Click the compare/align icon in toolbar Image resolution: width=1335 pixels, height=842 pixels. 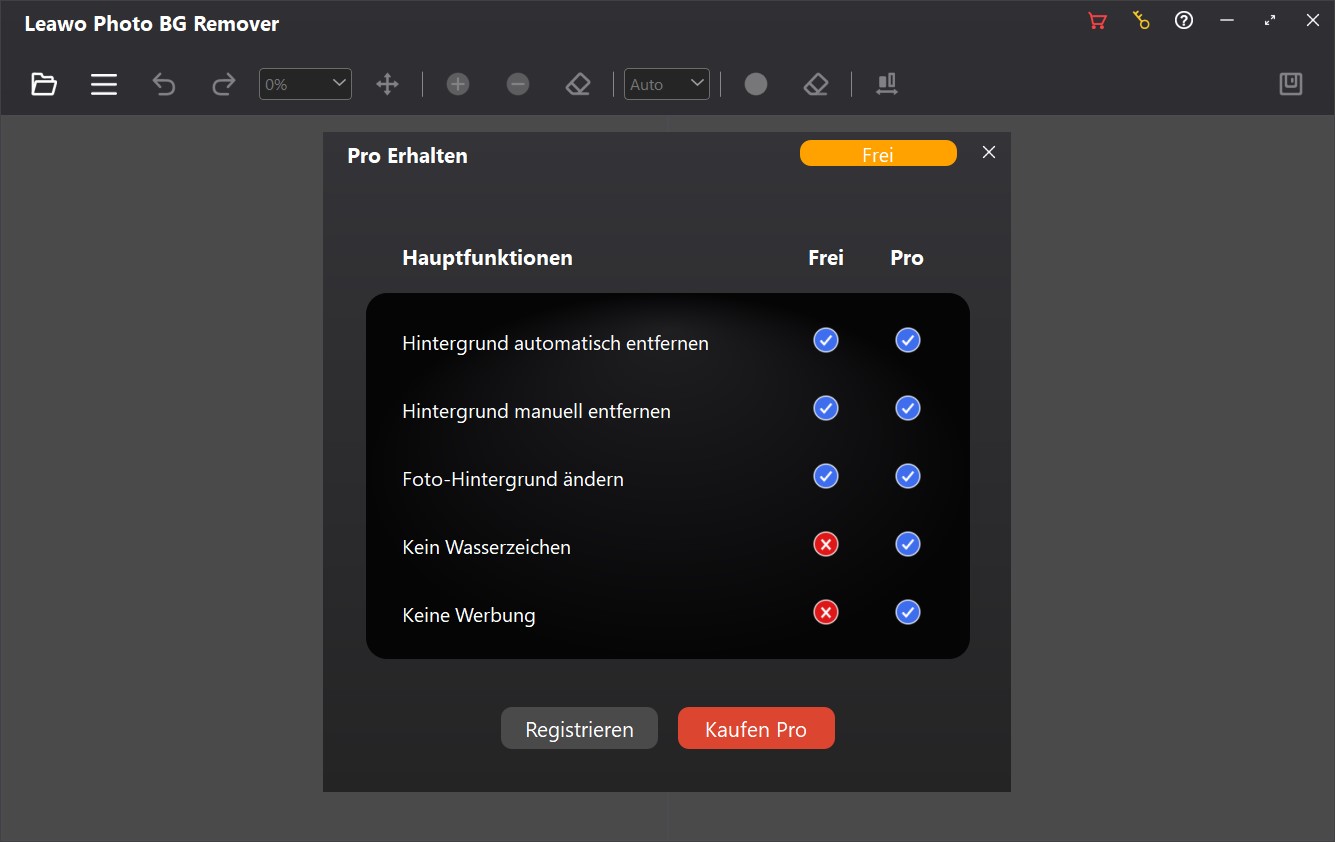pyautogui.click(x=886, y=85)
